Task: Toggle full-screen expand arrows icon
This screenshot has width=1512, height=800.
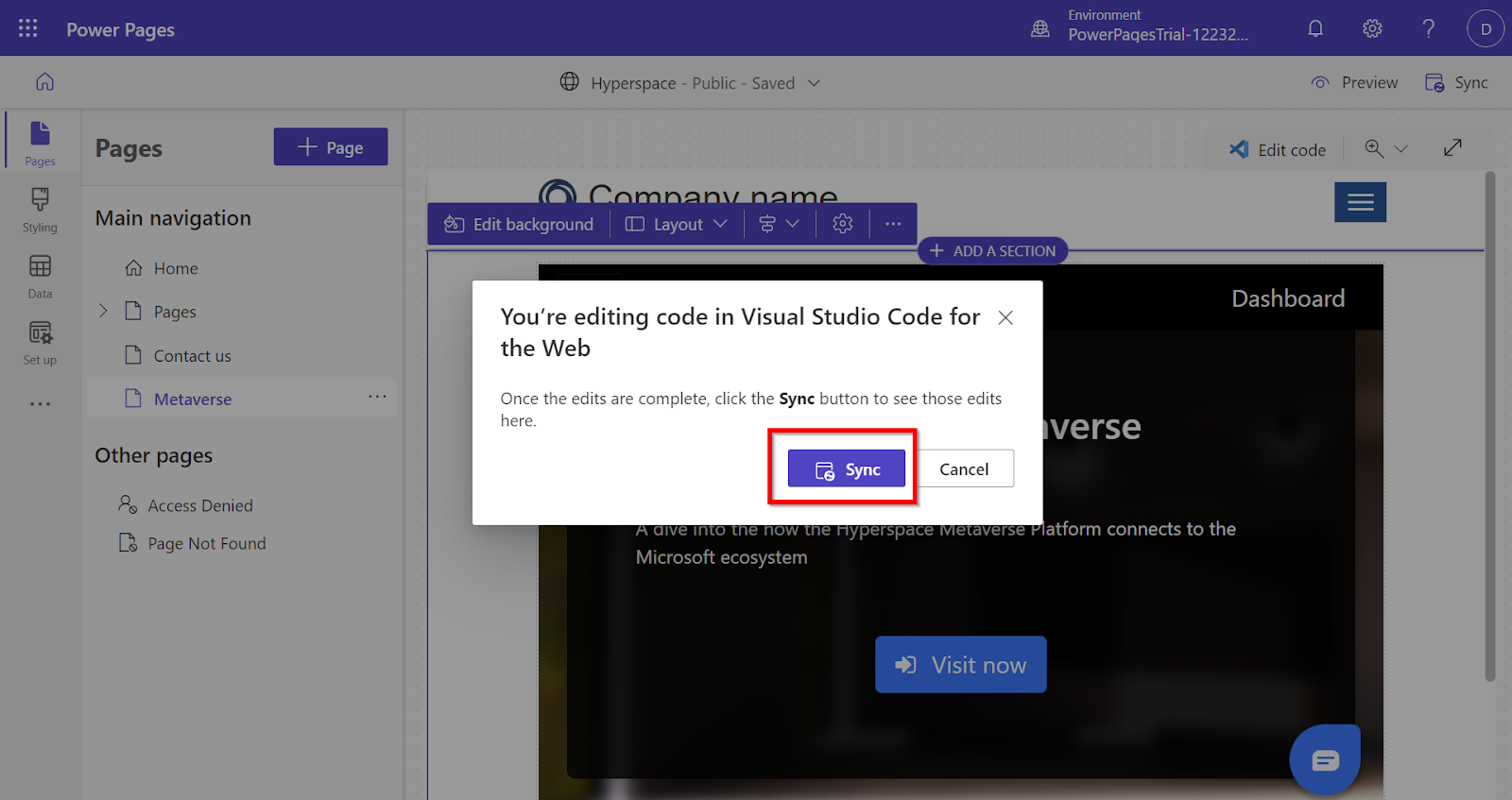Action: pos(1453,147)
